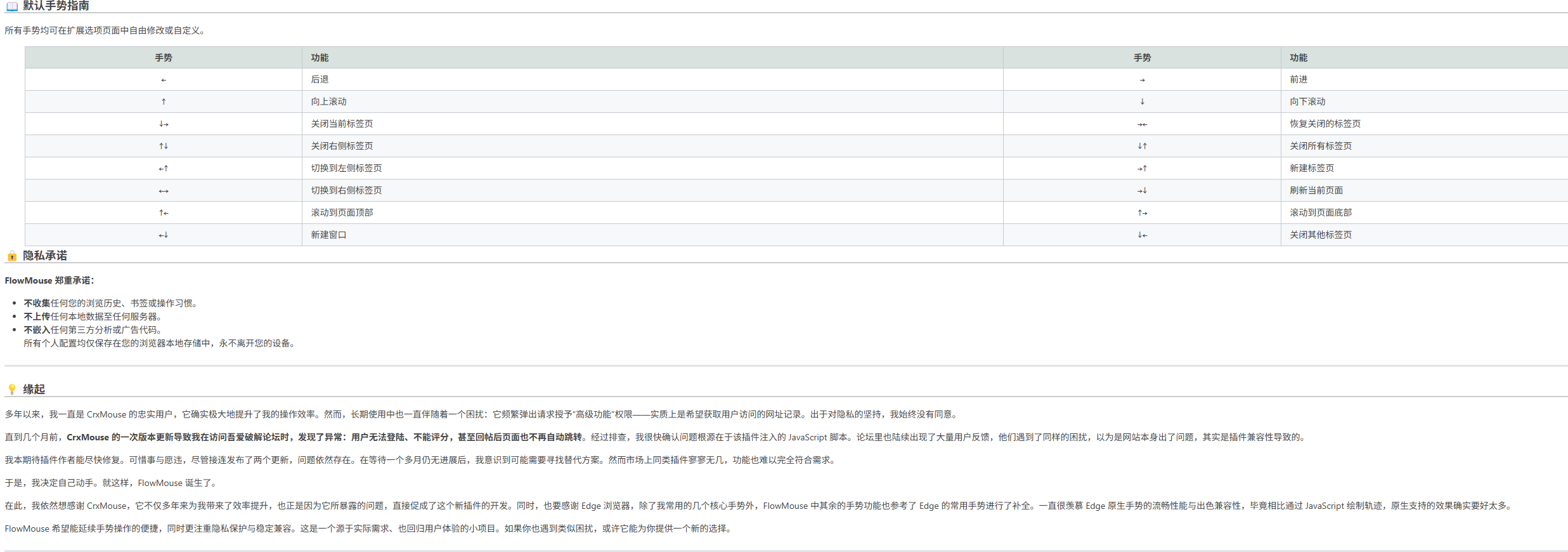Click the gesture symbol for 新建标签页
1568x552 pixels.
(1142, 169)
